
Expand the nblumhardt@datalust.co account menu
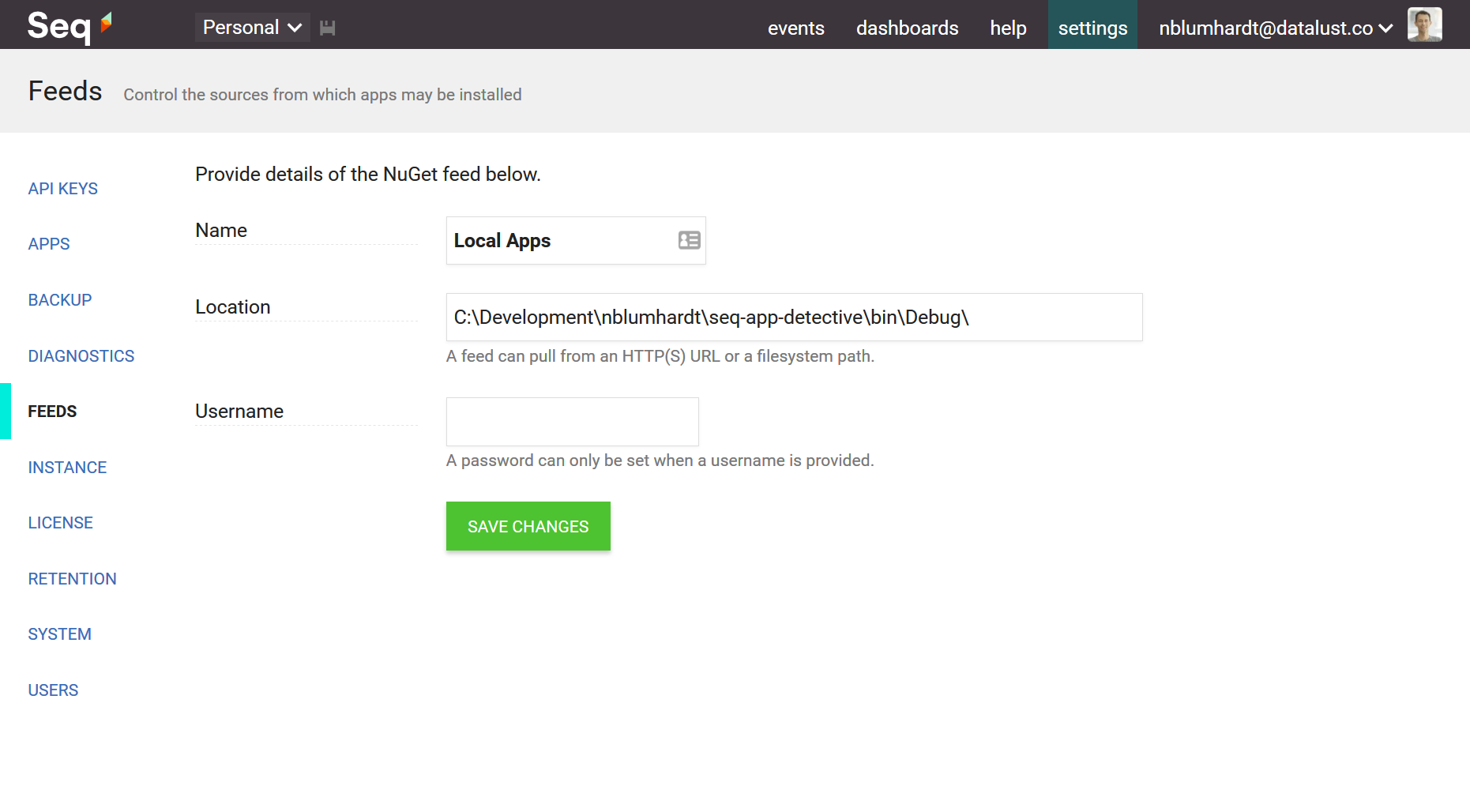[x=1275, y=28]
